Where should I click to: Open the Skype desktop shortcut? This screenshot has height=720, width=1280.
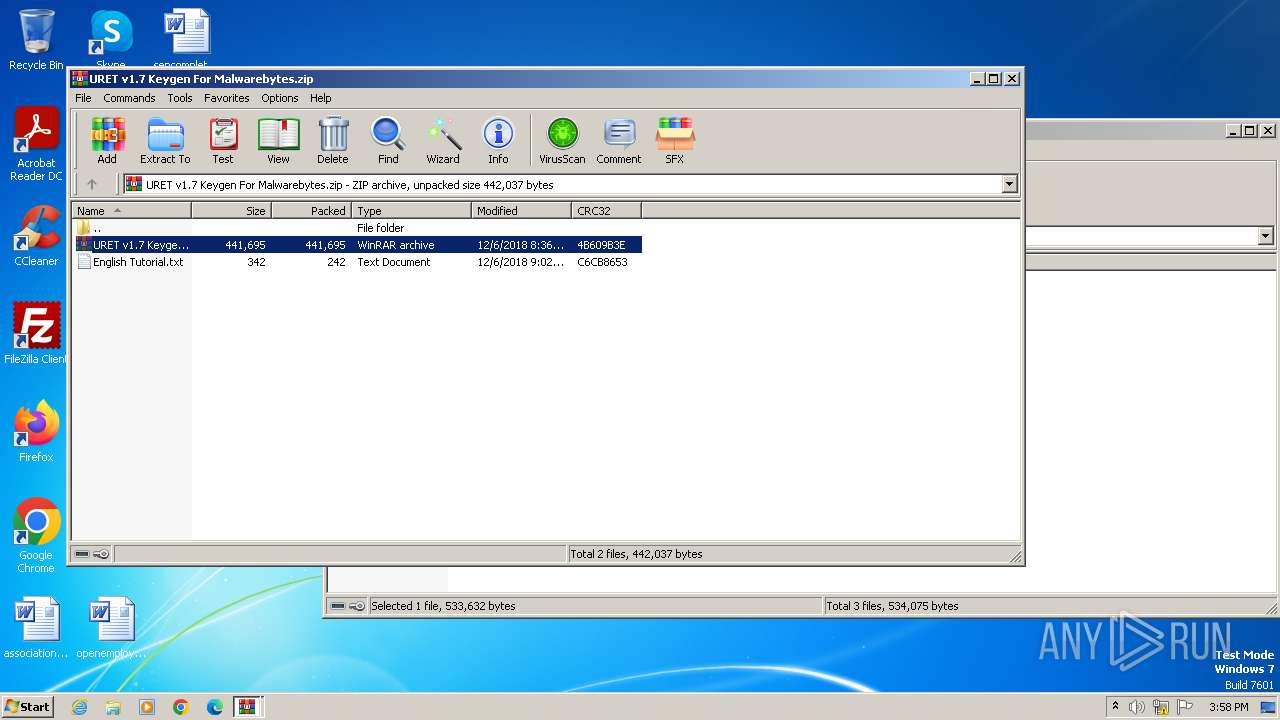(110, 40)
